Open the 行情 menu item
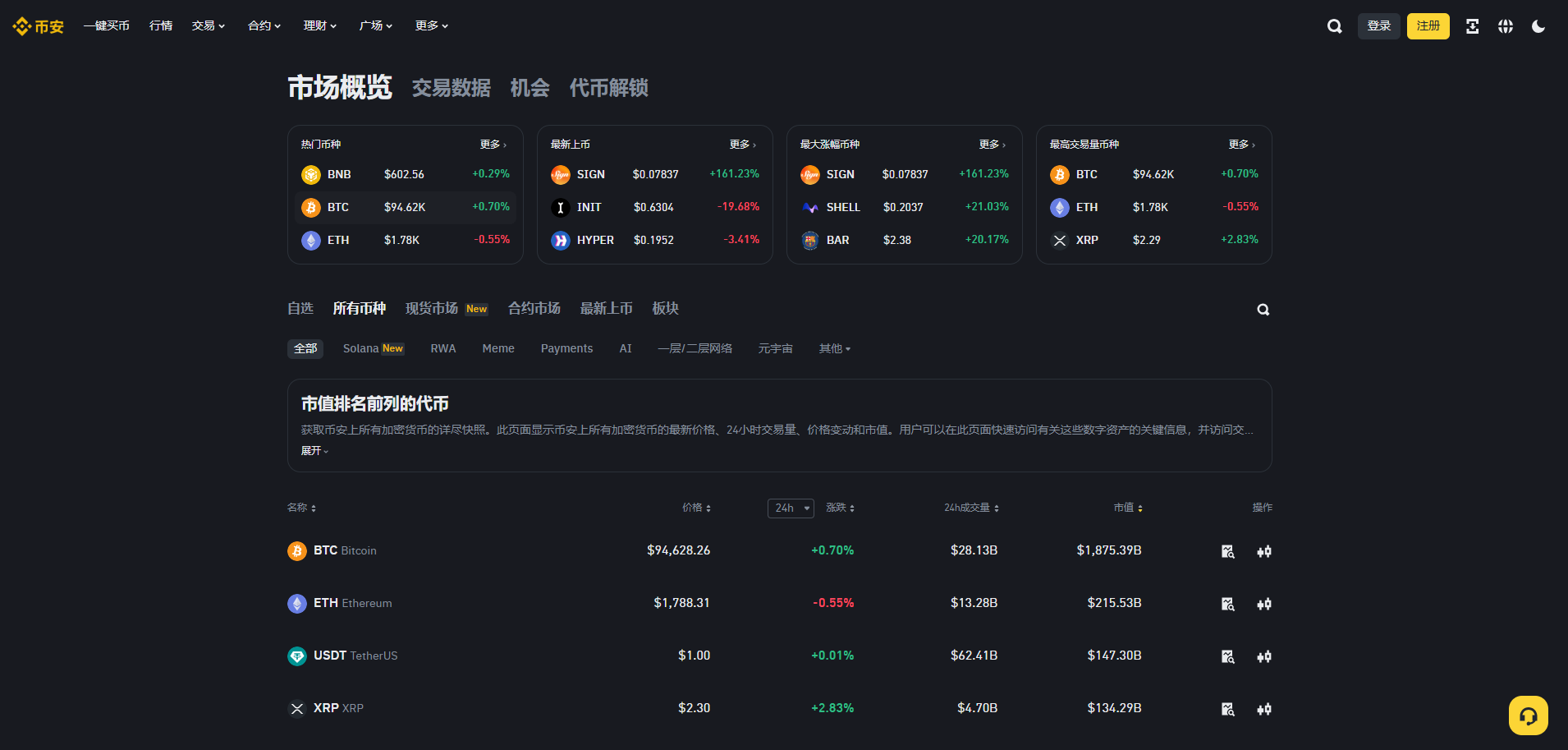Viewport: 1568px width, 750px height. 161,25
